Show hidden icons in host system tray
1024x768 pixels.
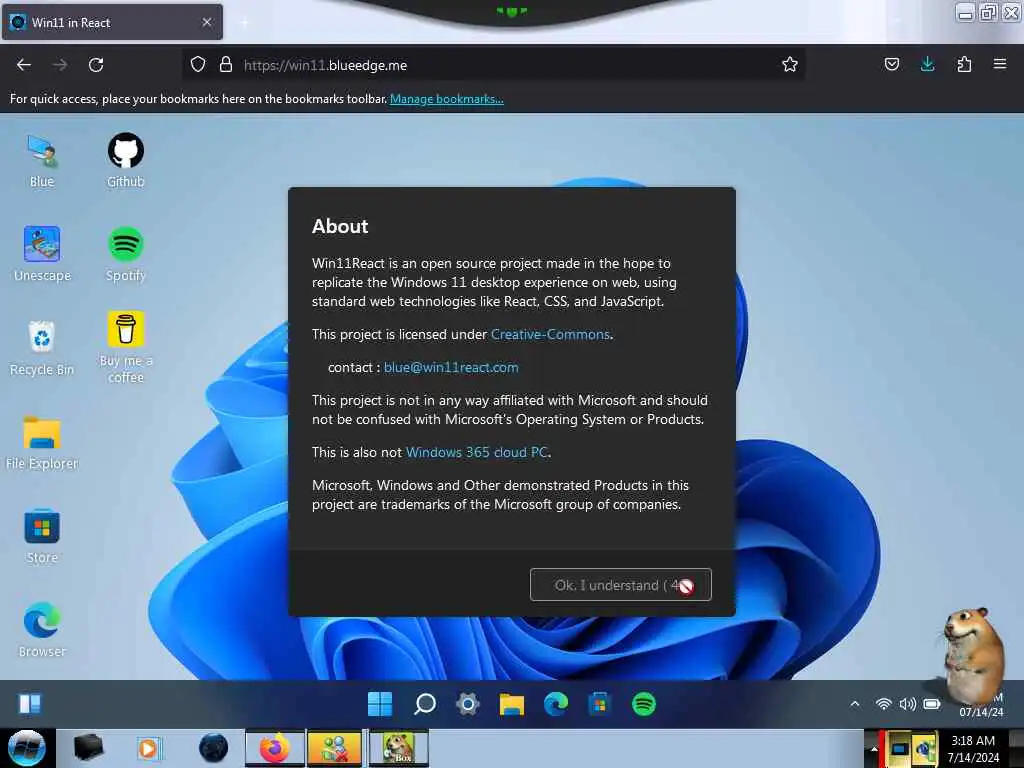pyautogui.click(x=874, y=749)
